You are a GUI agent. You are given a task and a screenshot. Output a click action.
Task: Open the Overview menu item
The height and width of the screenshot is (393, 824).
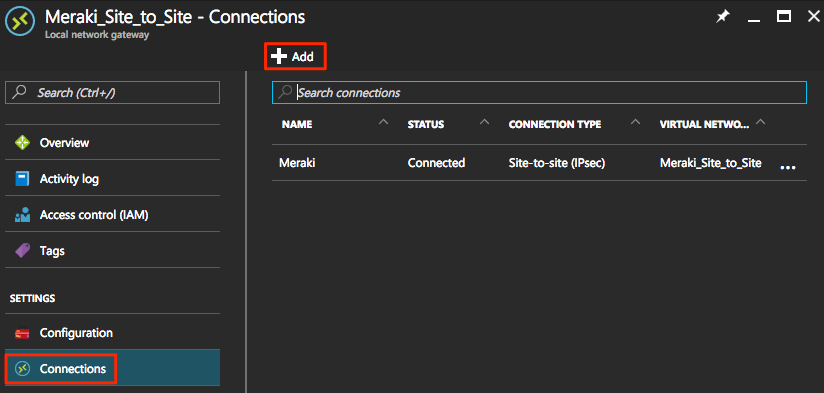point(112,143)
